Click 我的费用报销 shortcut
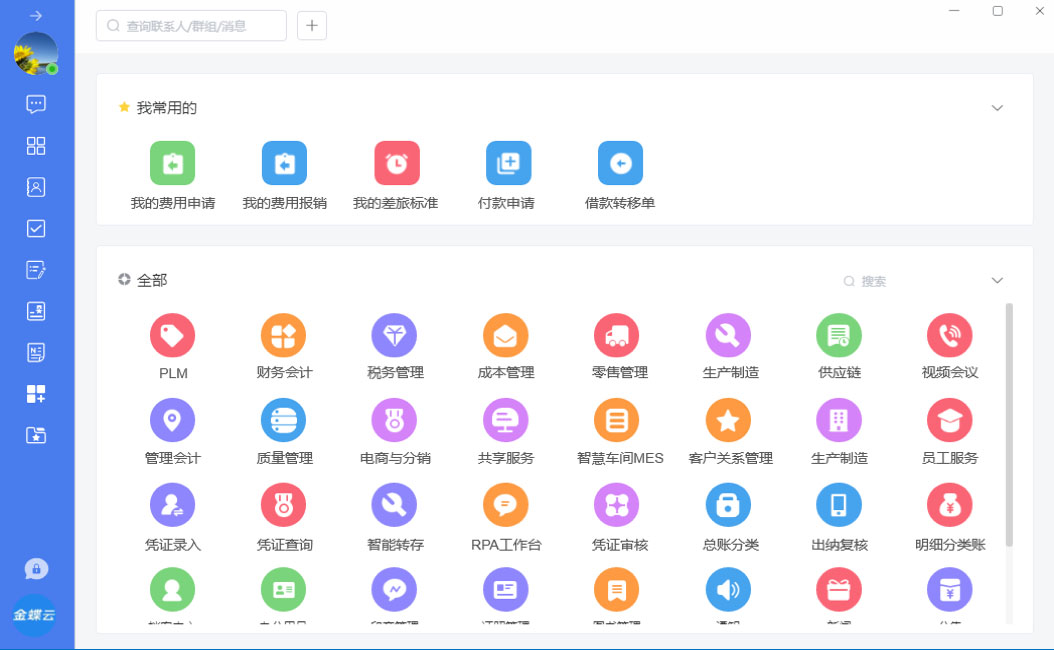The image size is (1054, 650). click(284, 164)
